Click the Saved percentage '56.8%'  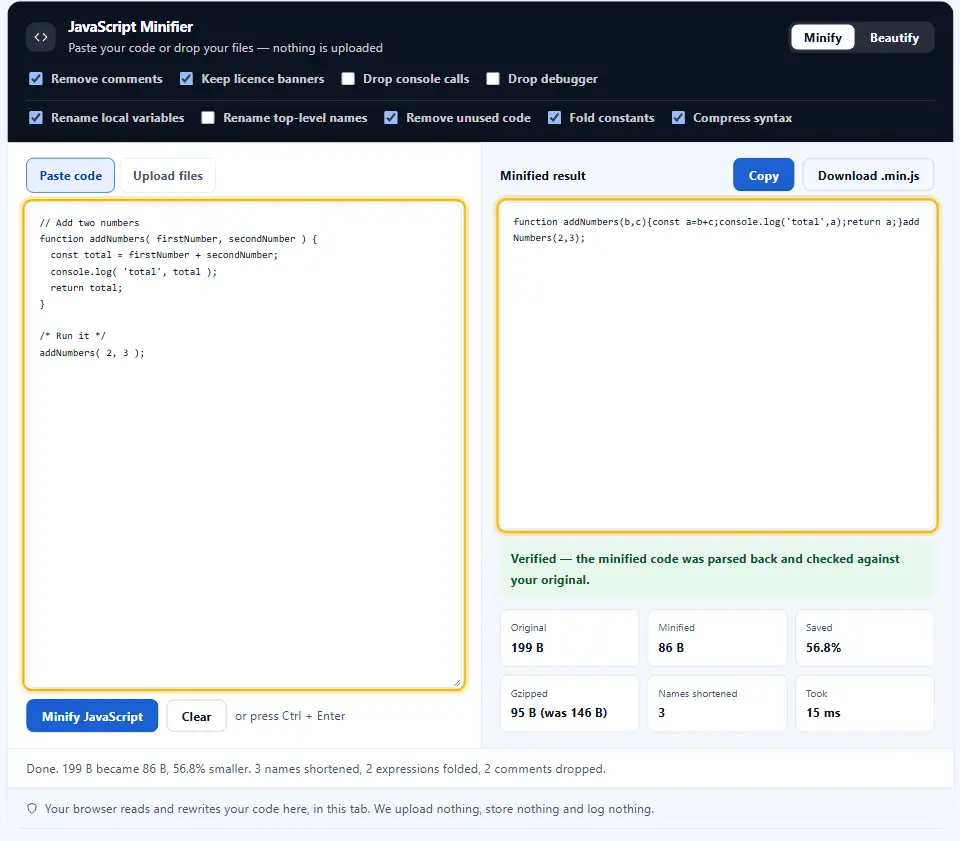point(823,648)
